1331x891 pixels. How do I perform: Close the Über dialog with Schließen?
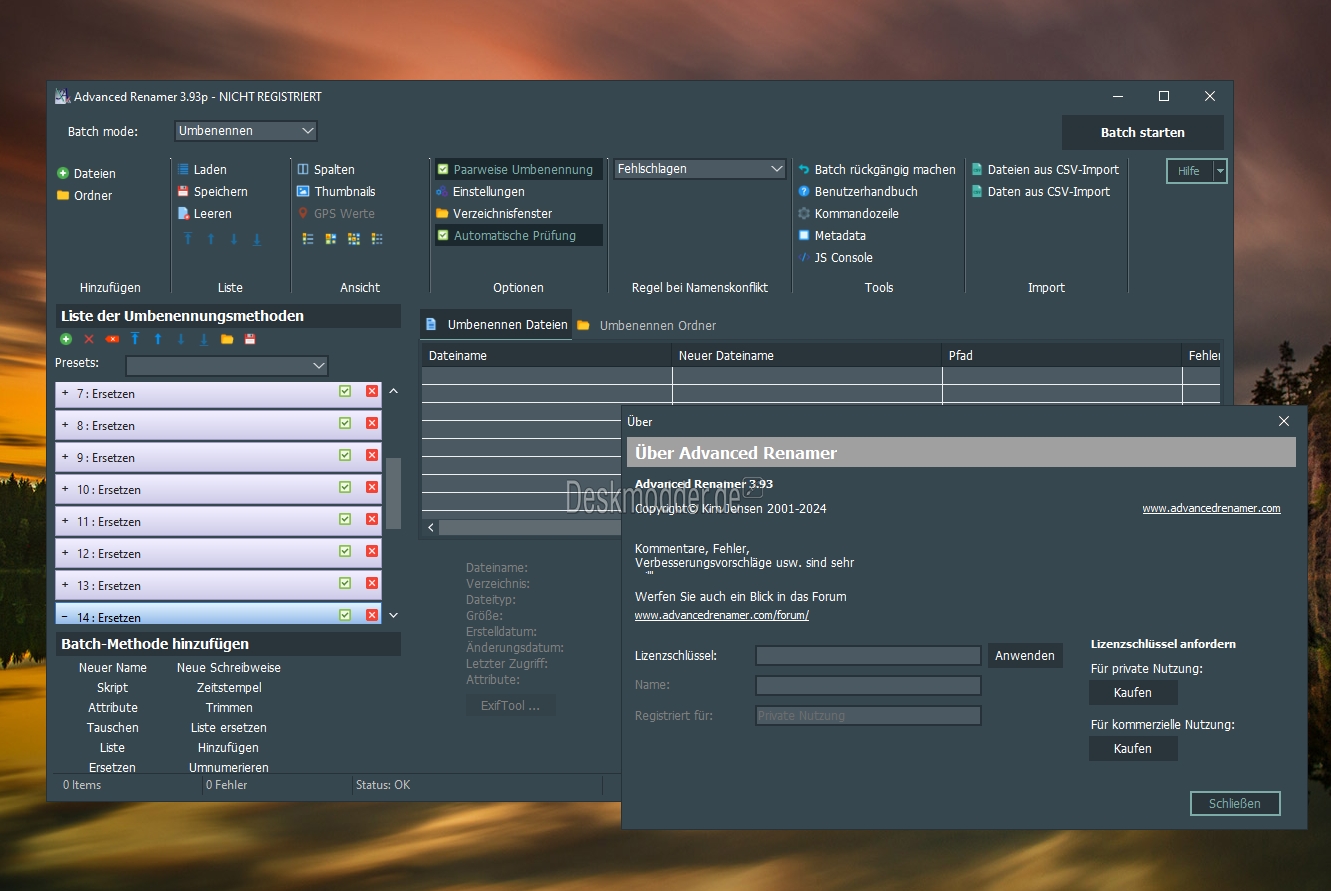tap(1235, 803)
